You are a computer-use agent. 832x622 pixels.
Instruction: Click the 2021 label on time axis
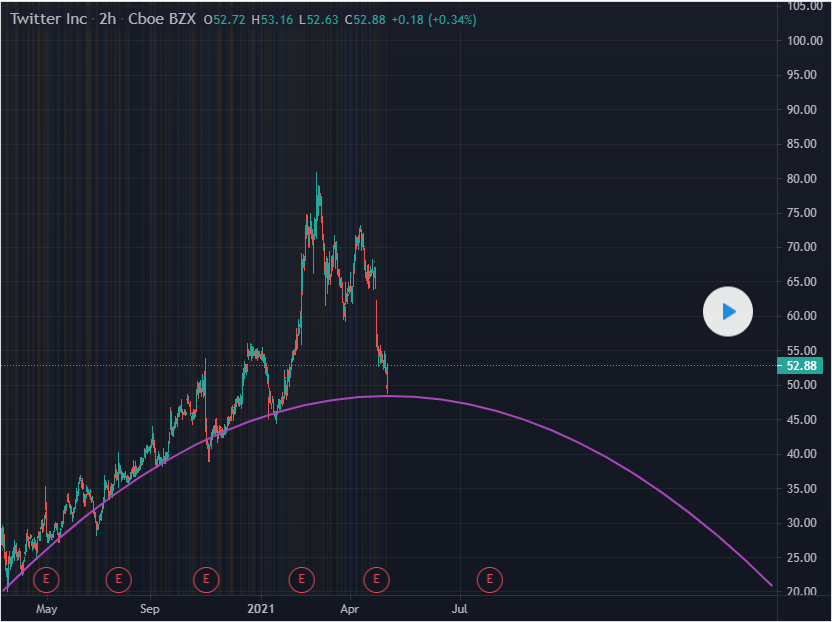point(261,607)
